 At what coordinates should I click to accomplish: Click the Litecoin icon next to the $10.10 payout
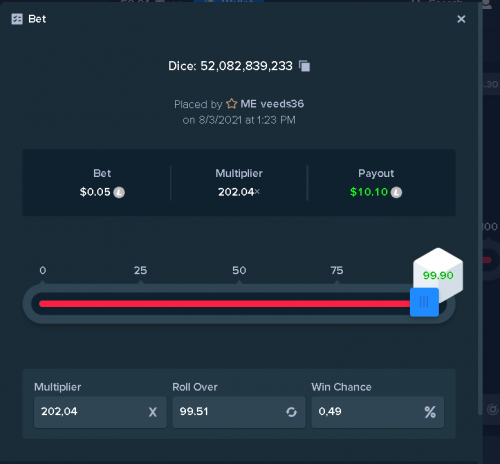(396, 192)
